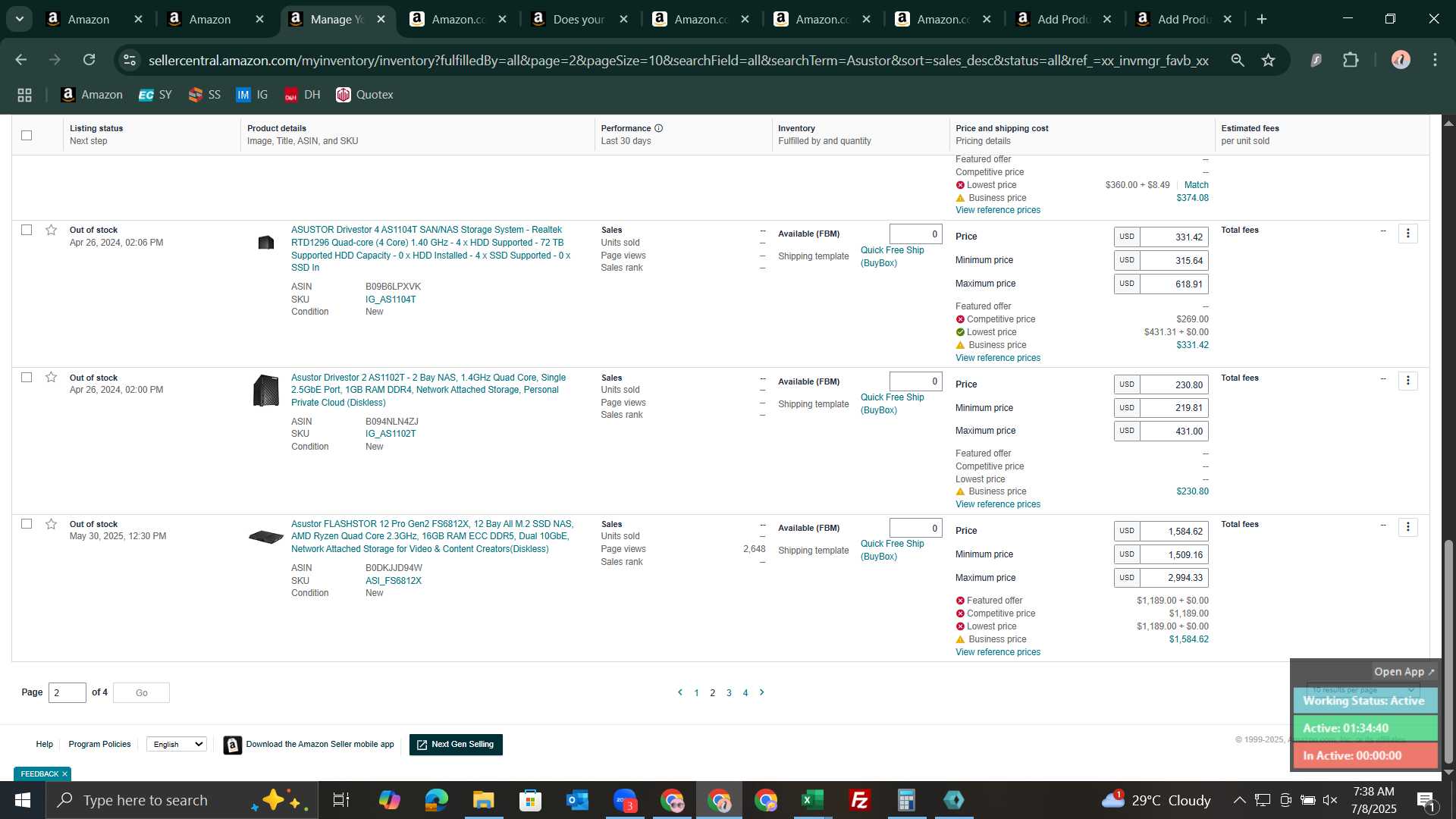Open Outlook from taskbar
Image resolution: width=1456 pixels, height=819 pixels.
tap(577, 800)
